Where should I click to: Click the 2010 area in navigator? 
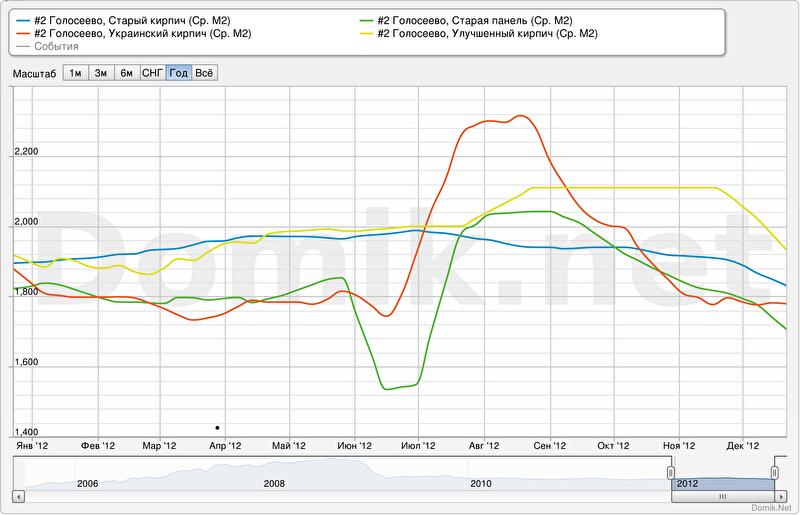[x=481, y=483]
